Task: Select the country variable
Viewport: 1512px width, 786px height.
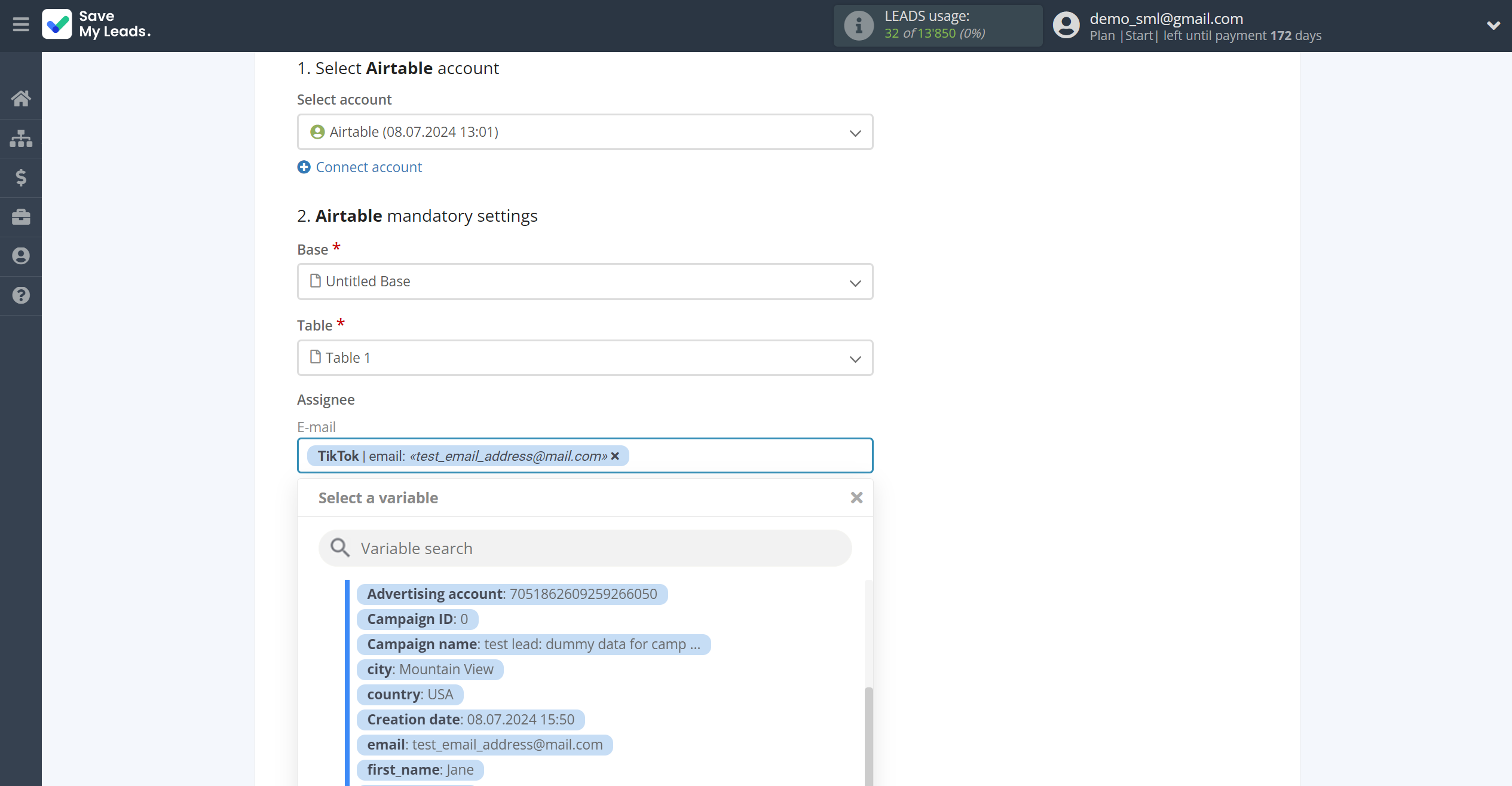Action: click(x=410, y=695)
